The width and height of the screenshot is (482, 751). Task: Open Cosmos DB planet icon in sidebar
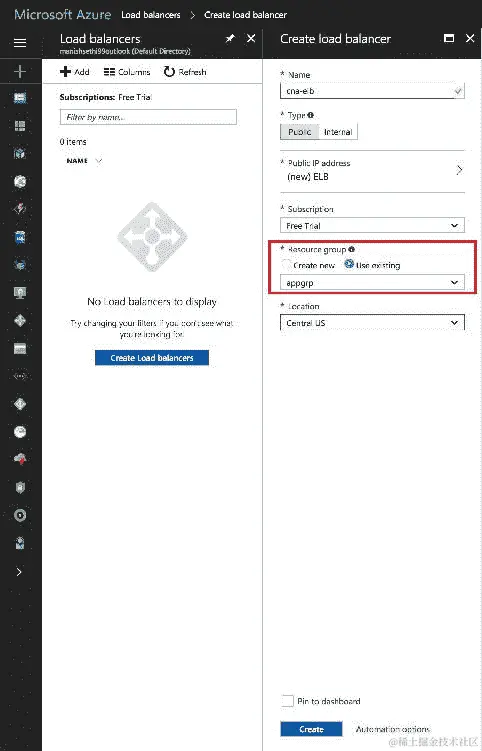coord(20,264)
